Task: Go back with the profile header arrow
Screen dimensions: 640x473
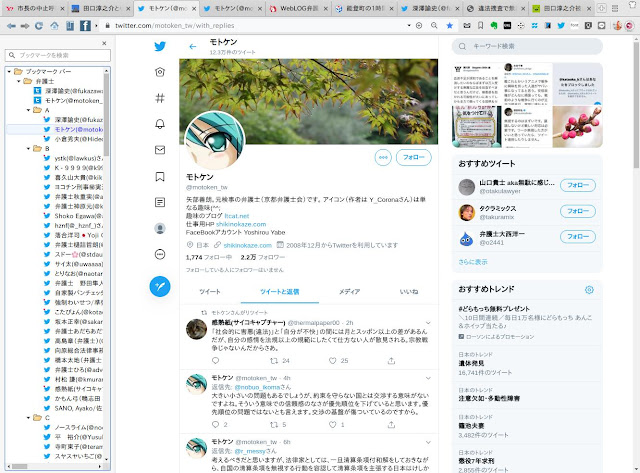Action: click(x=193, y=47)
